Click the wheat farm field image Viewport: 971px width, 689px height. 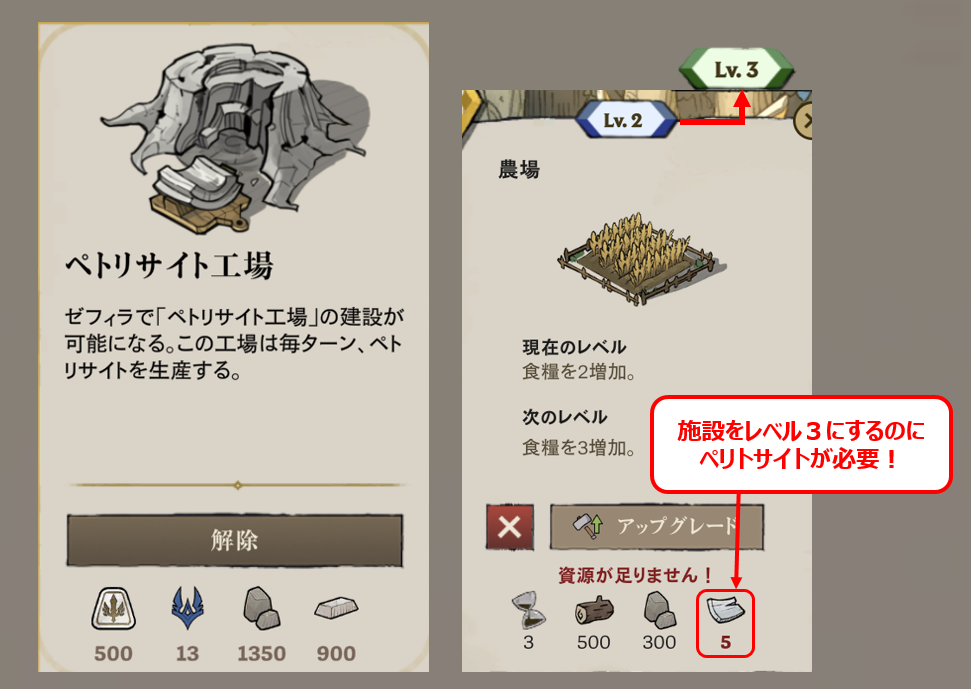(640, 258)
